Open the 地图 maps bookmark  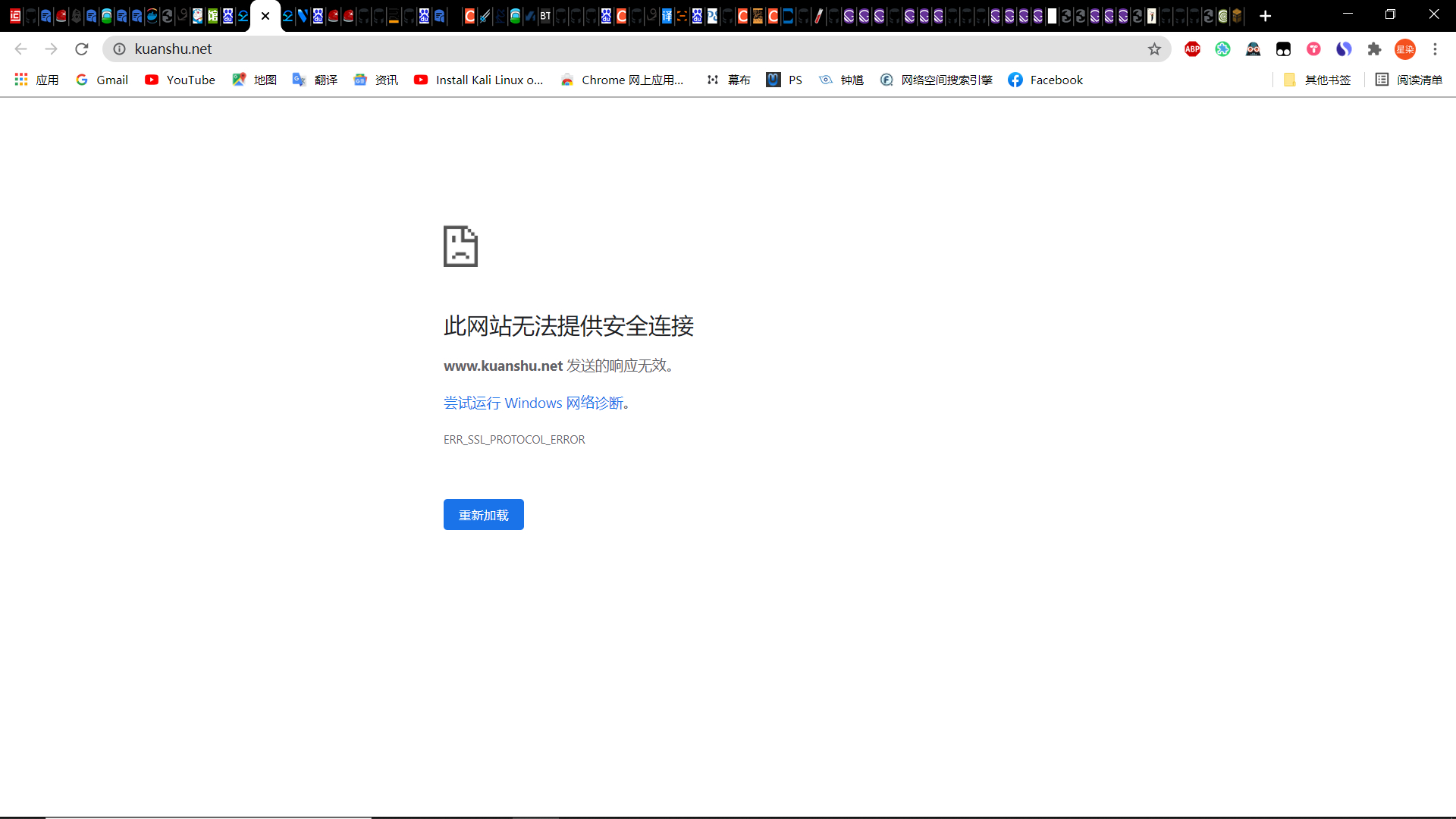pos(254,80)
